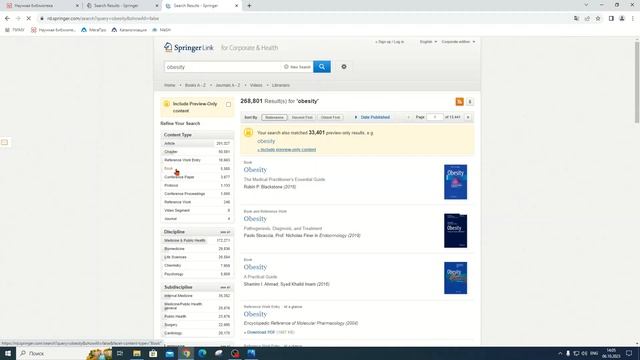Open the browser profile icon

coord(622,18)
